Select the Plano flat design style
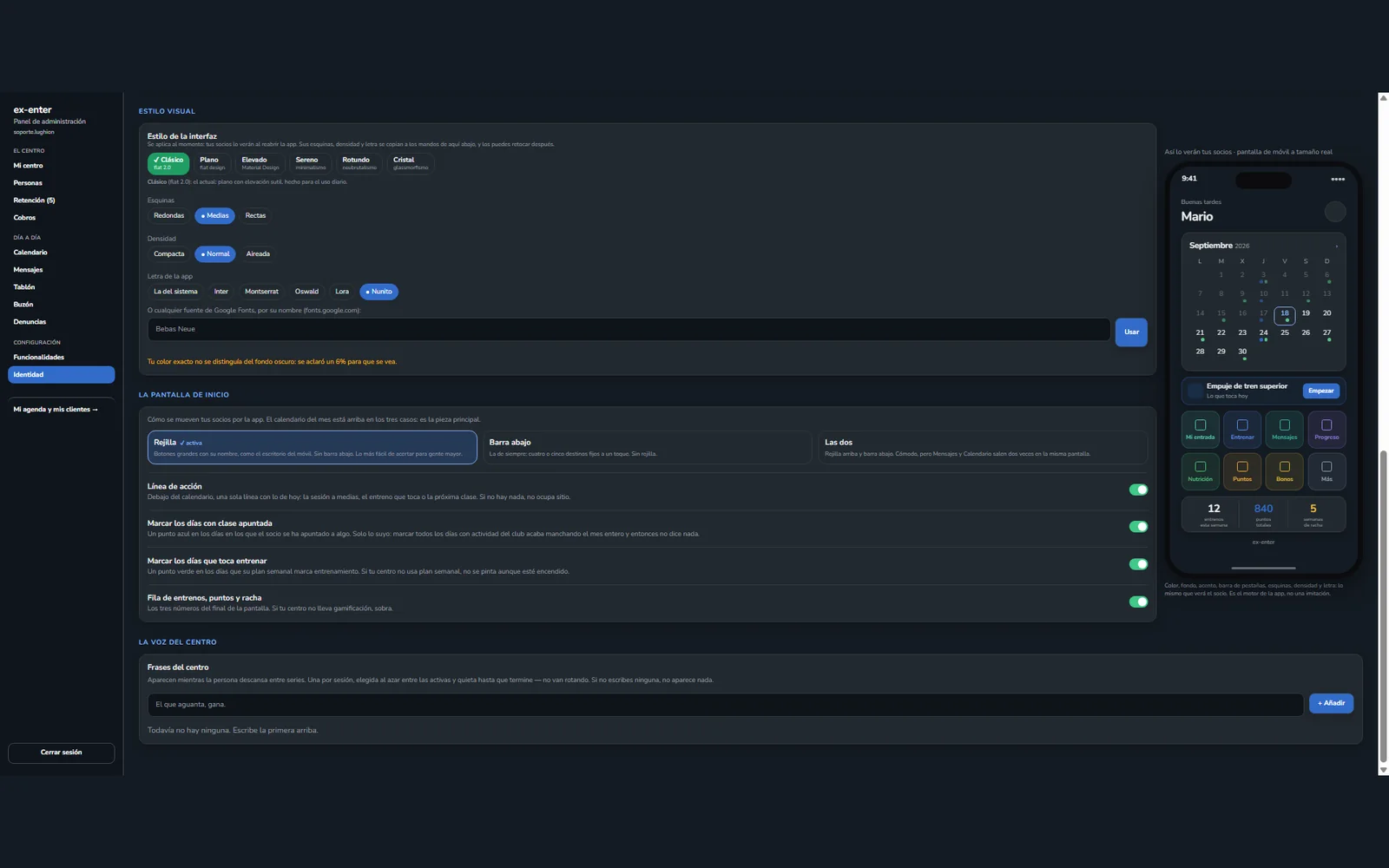This screenshot has height=868, width=1389. (212, 163)
